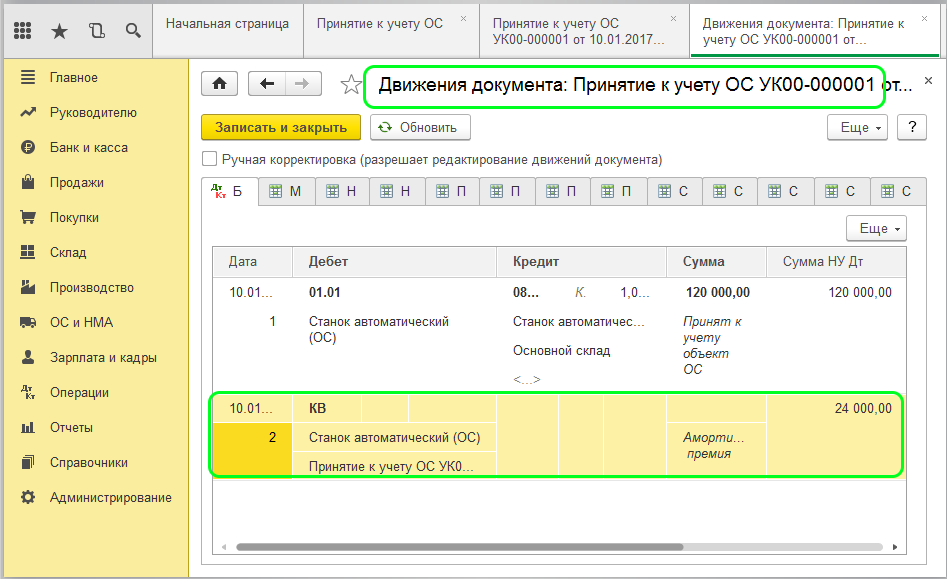Click scrollbar left arrow
Viewport: 947px width, 579px height.
(224, 547)
